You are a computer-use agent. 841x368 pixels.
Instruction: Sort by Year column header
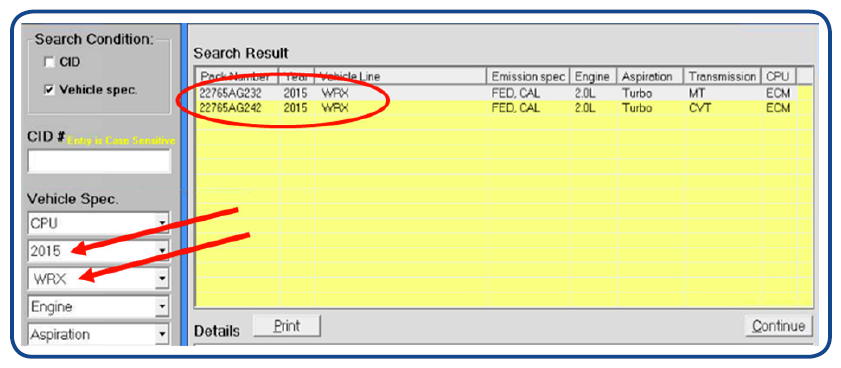tap(297, 77)
